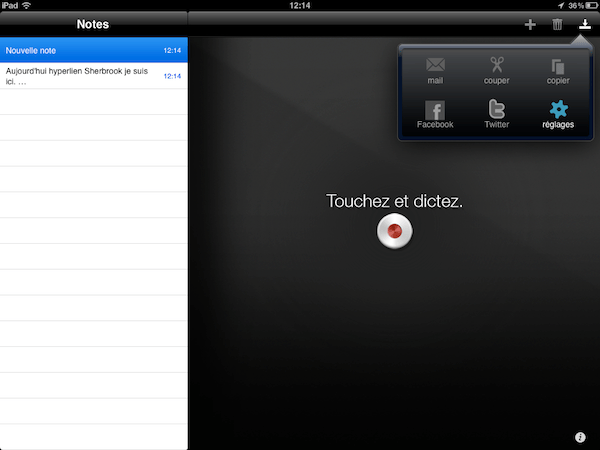Tap the 12:14 clock in status bar
This screenshot has height=450, width=600.
(300, 5)
